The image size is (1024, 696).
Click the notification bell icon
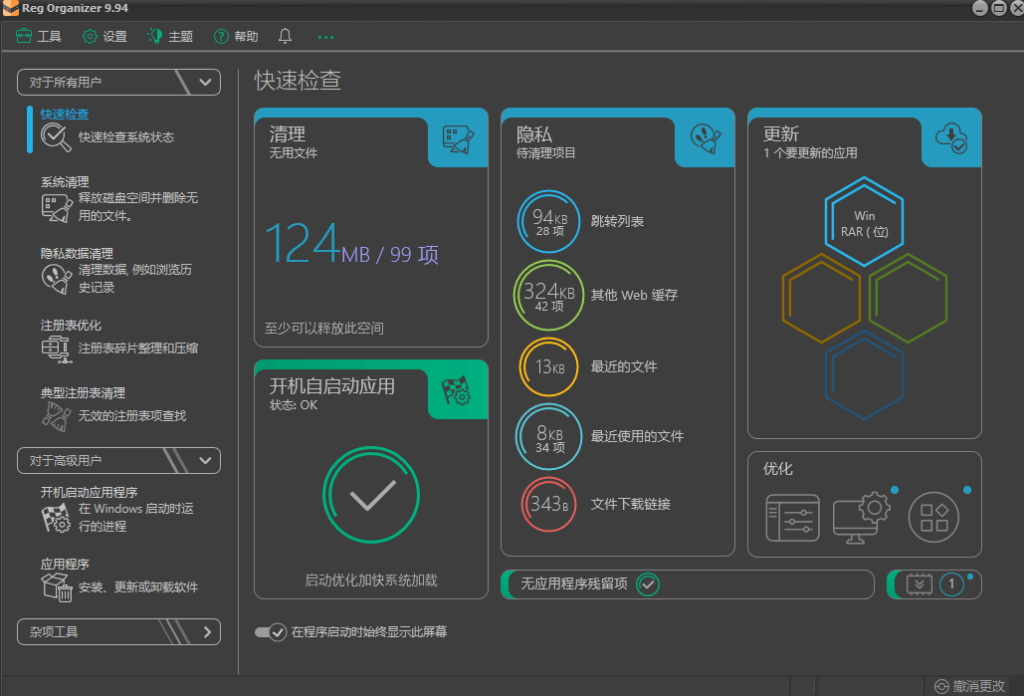click(285, 37)
